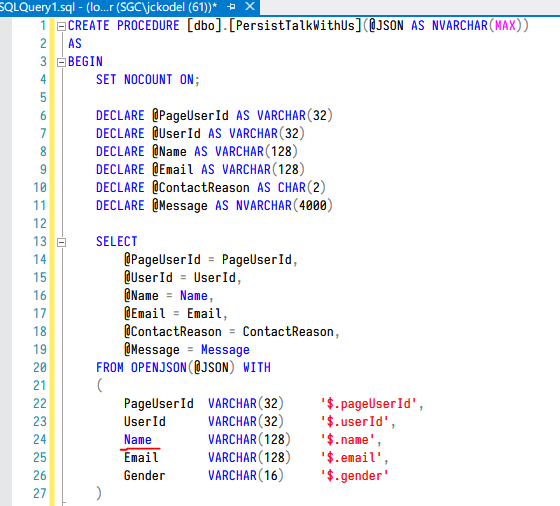Click the blue 'Name' on line 16

[194, 296]
